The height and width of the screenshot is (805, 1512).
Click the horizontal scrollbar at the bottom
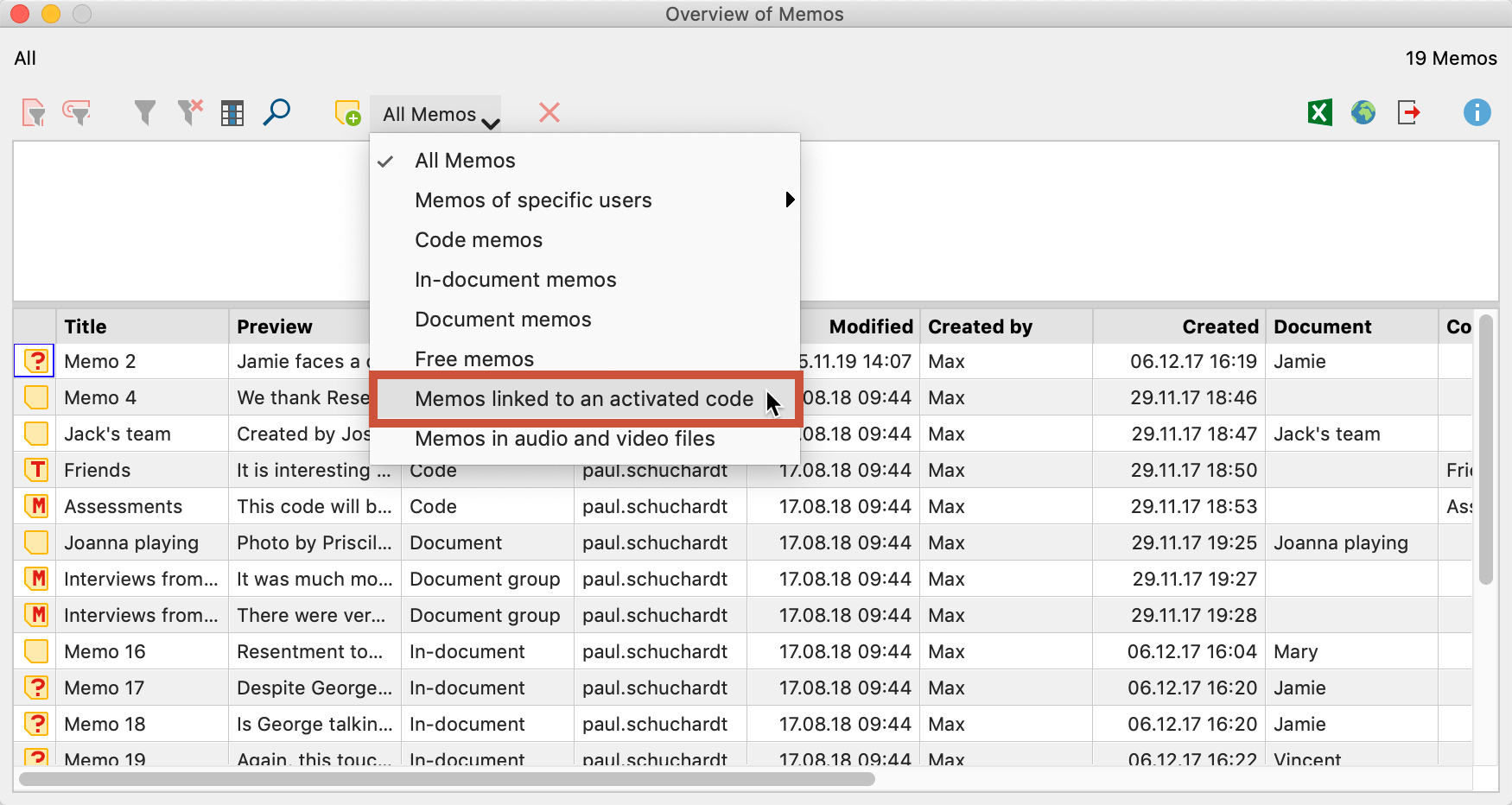click(447, 779)
